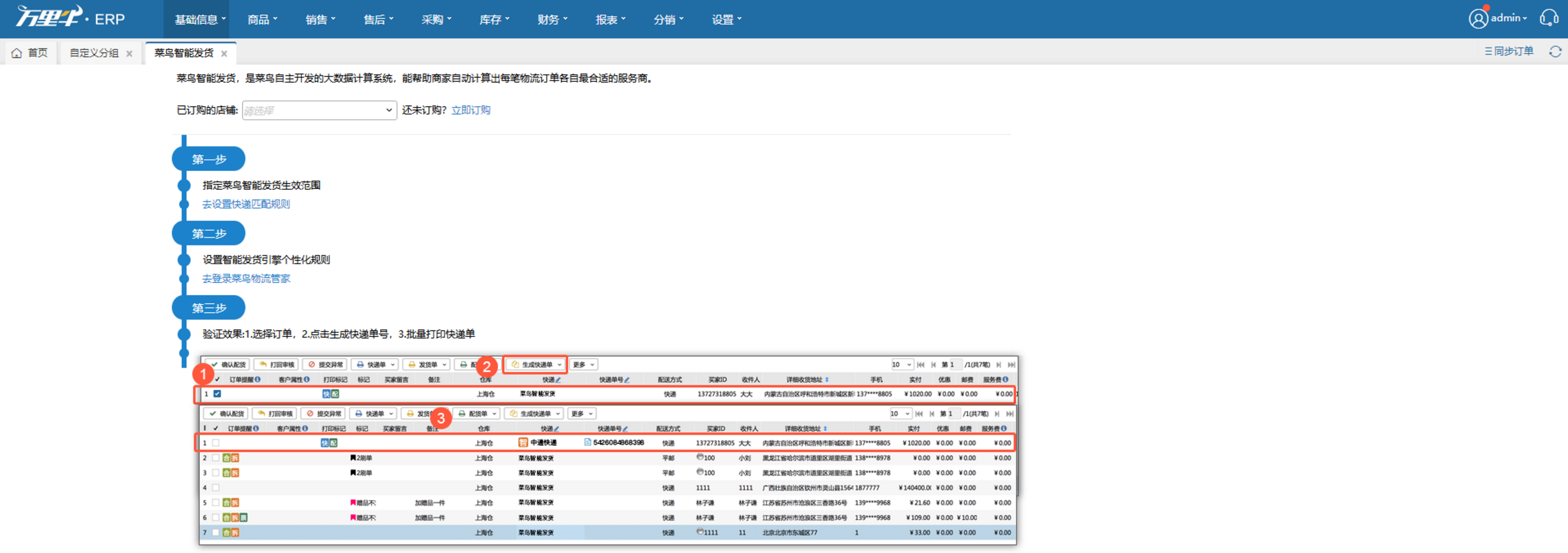The image size is (1568, 553).
Task: Click the 第二步 step label
Action: [x=209, y=233]
